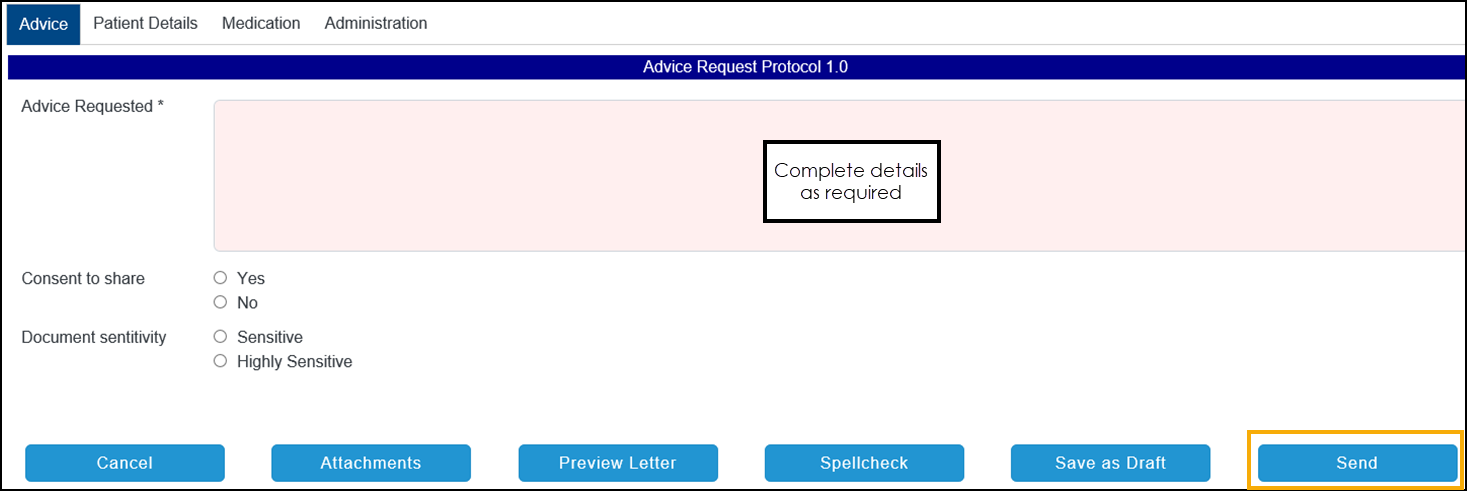Open the Patient Details tab
Viewport: 1467px width, 491px height.
coord(145,23)
